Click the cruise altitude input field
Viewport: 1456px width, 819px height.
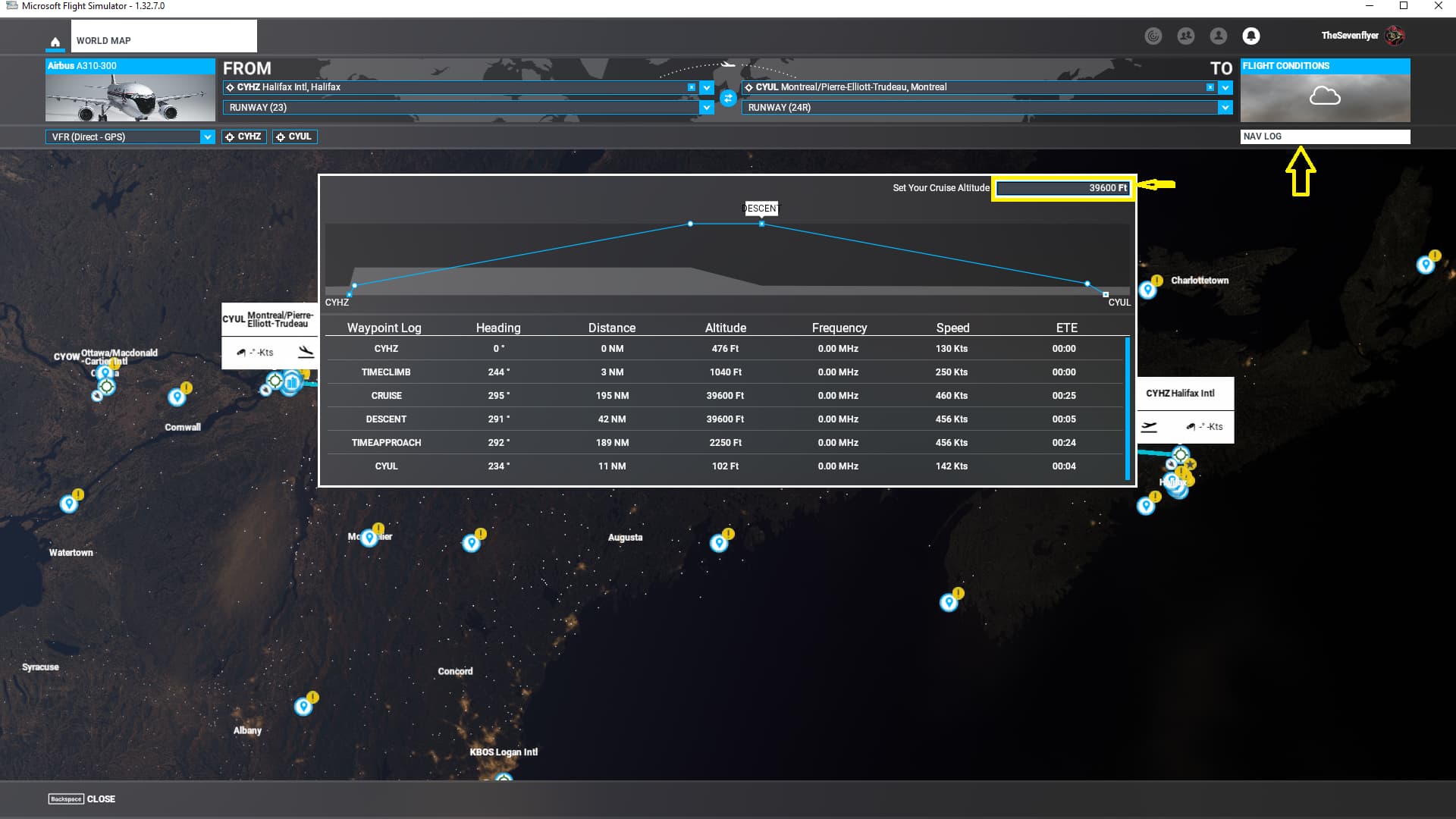click(1062, 188)
